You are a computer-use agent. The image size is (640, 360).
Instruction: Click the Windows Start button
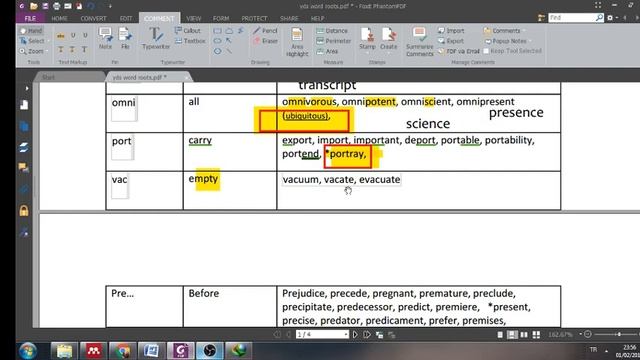[x=28, y=351]
